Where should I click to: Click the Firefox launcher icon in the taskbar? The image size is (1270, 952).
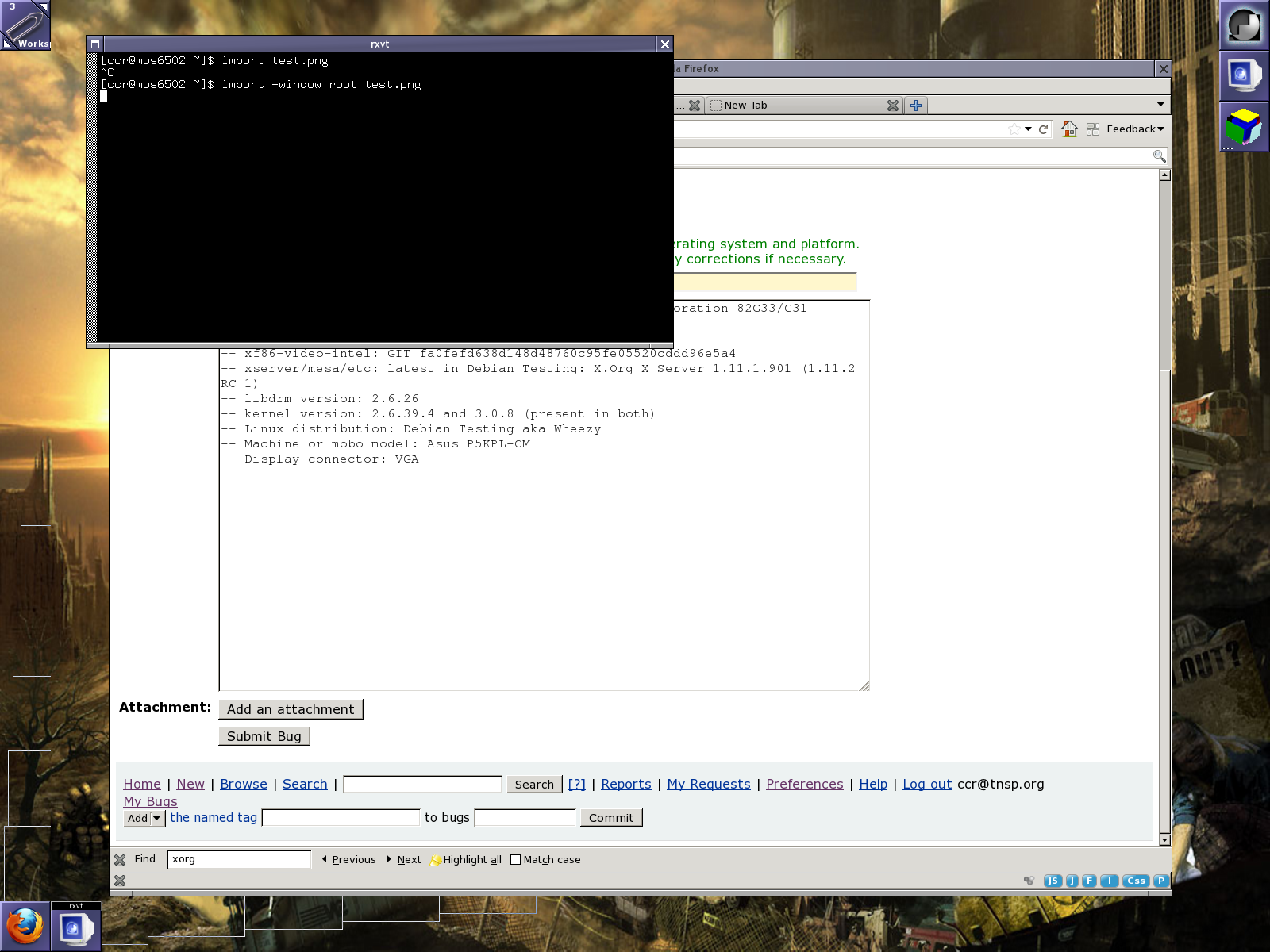point(25,926)
